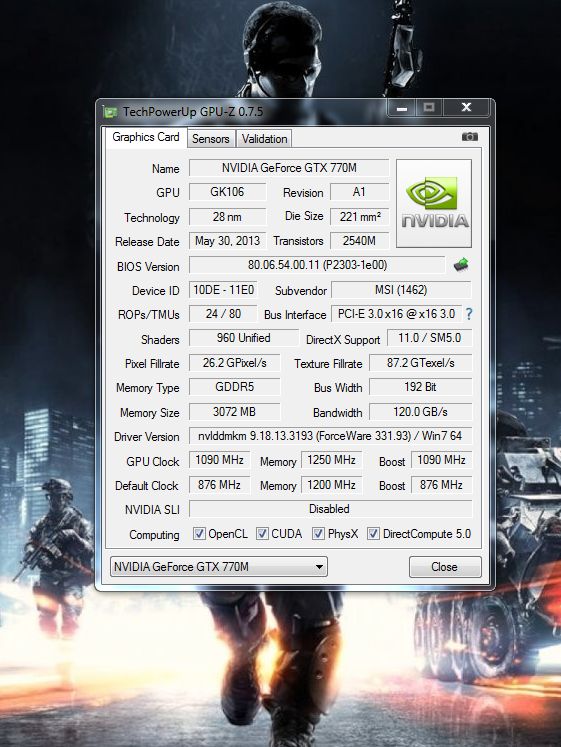Image resolution: width=561 pixels, height=747 pixels.
Task: Click the Close button
Action: (x=445, y=567)
